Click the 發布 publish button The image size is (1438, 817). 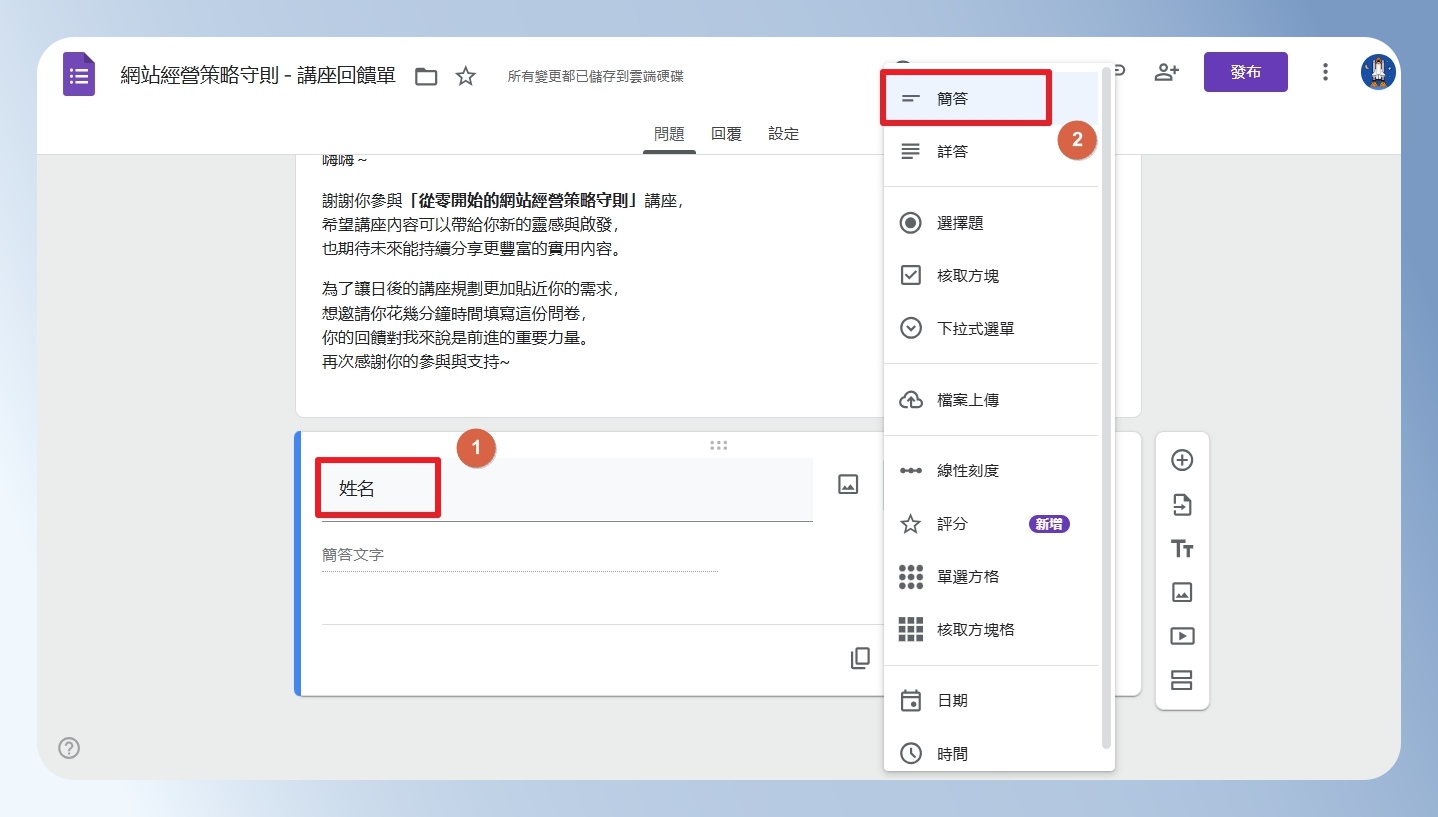[x=1245, y=72]
